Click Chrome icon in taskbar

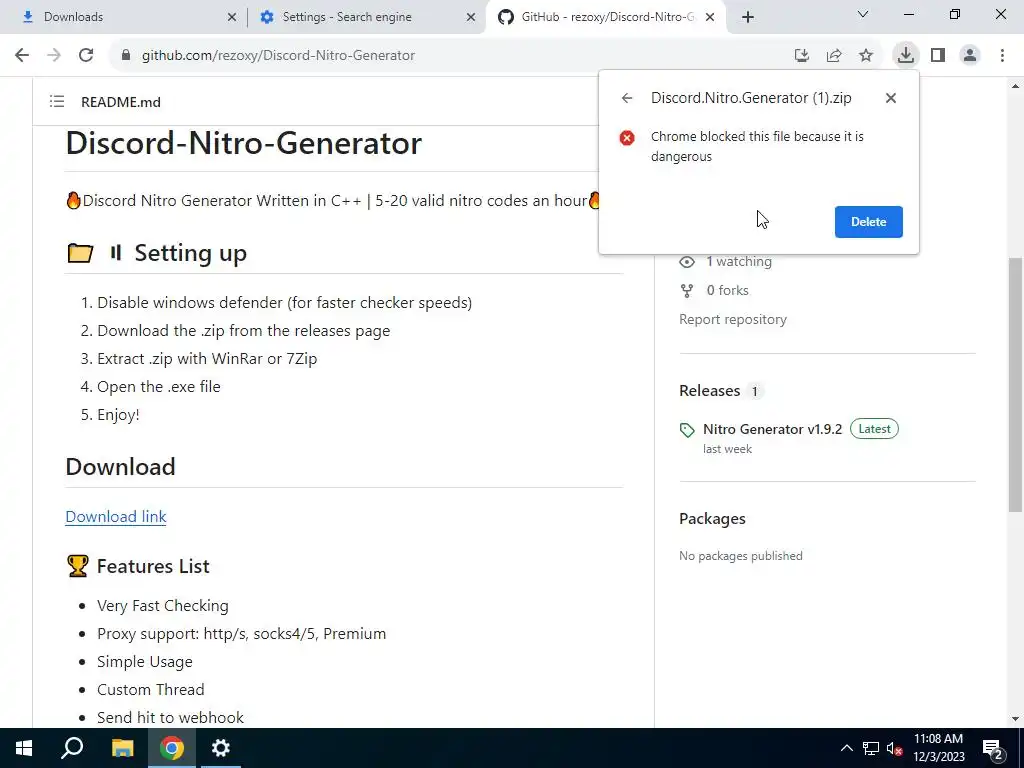pyautogui.click(x=172, y=748)
